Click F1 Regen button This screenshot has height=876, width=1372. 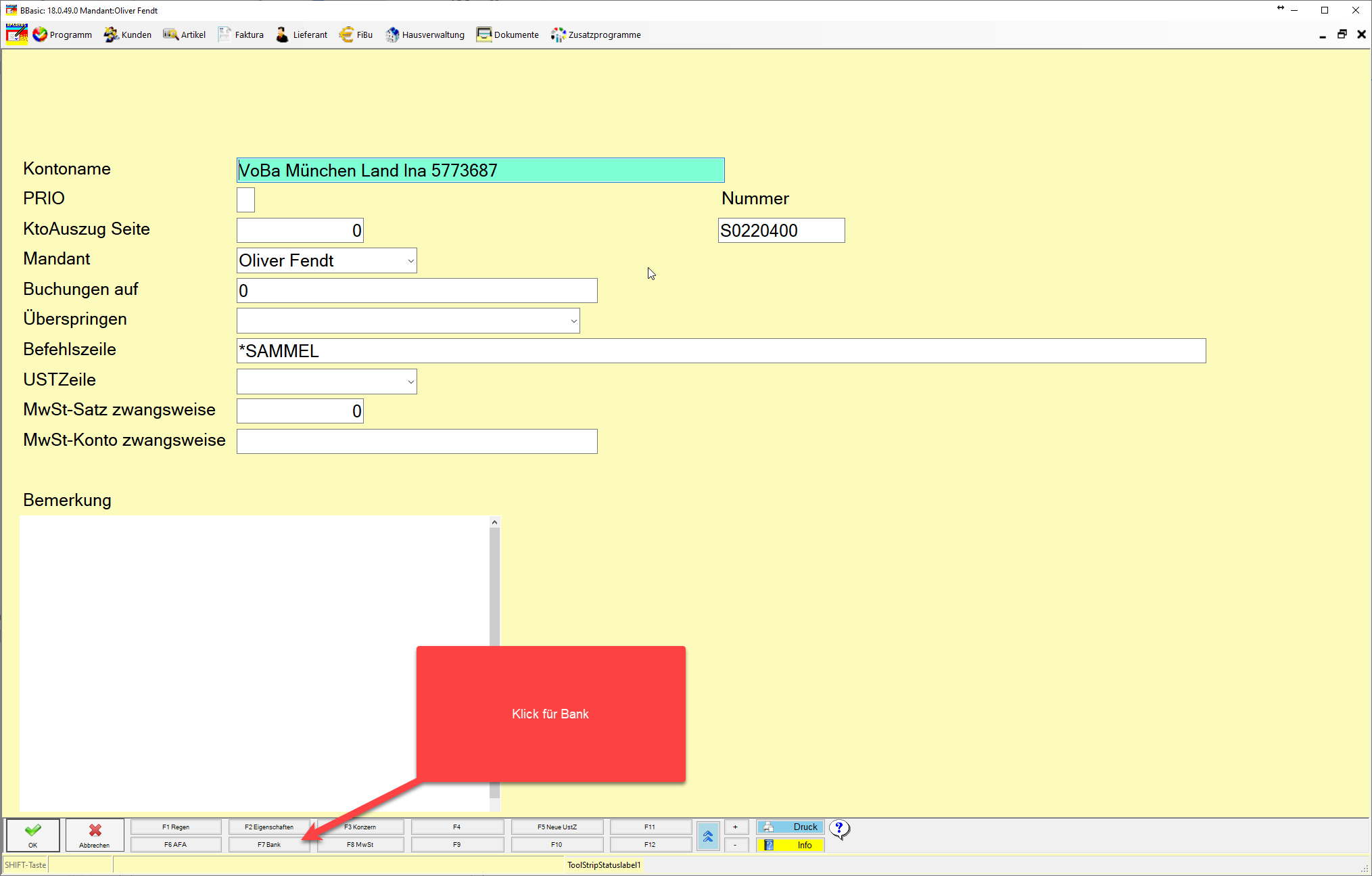click(176, 827)
